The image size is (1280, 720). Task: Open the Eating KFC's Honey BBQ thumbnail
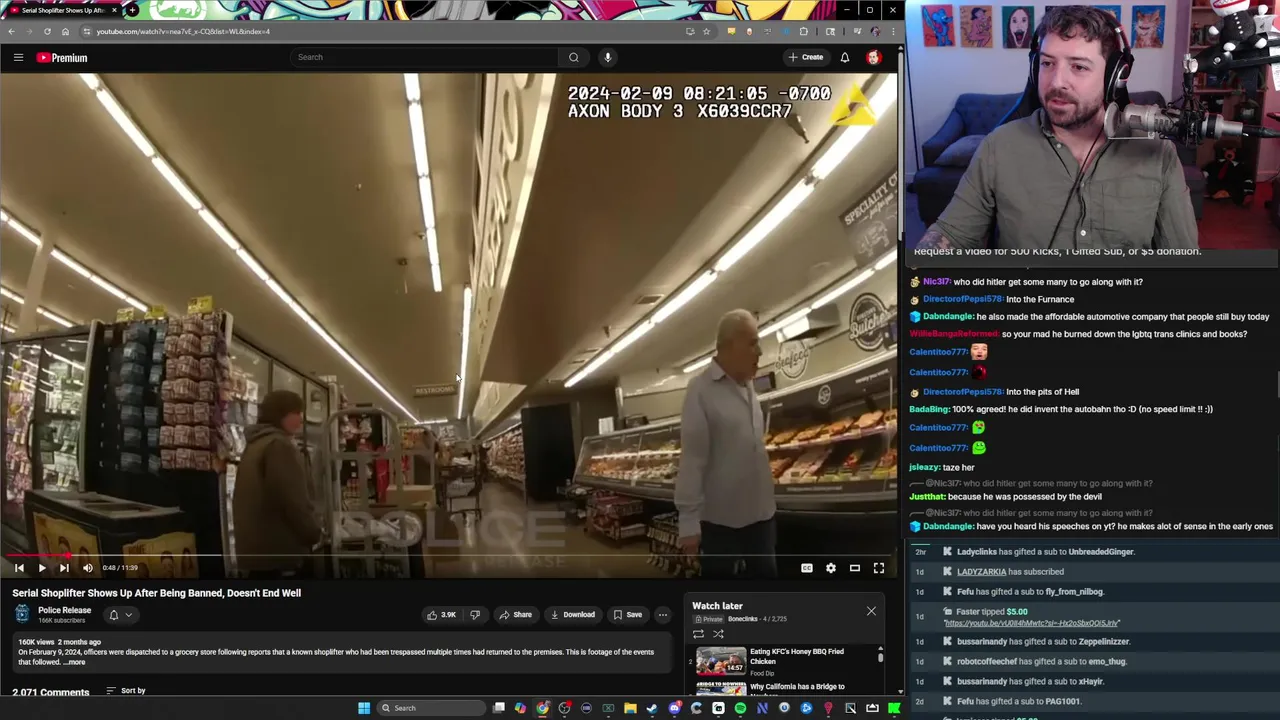tap(721, 660)
